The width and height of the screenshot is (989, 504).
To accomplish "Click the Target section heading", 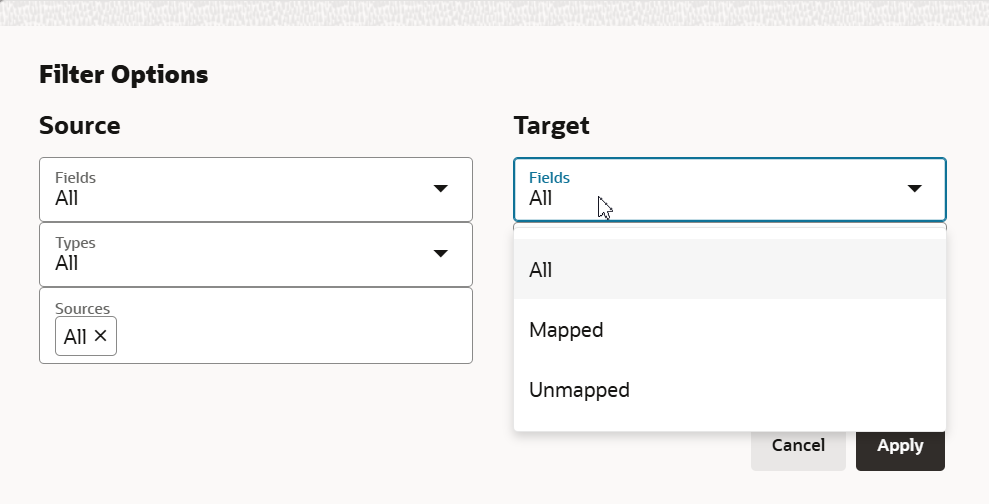I will [551, 125].
